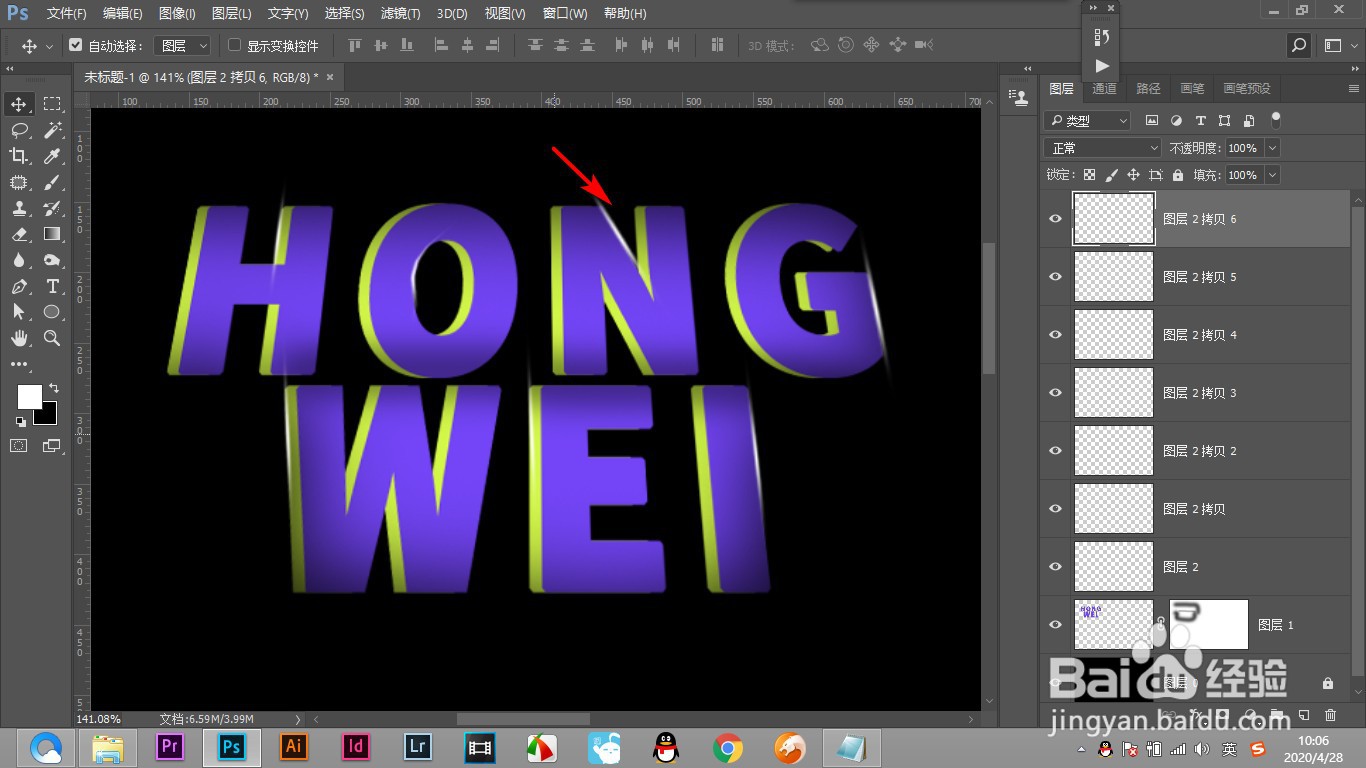
Task: Toggle visibility of layer 图层 2 拷贝 5
Action: [1055, 276]
